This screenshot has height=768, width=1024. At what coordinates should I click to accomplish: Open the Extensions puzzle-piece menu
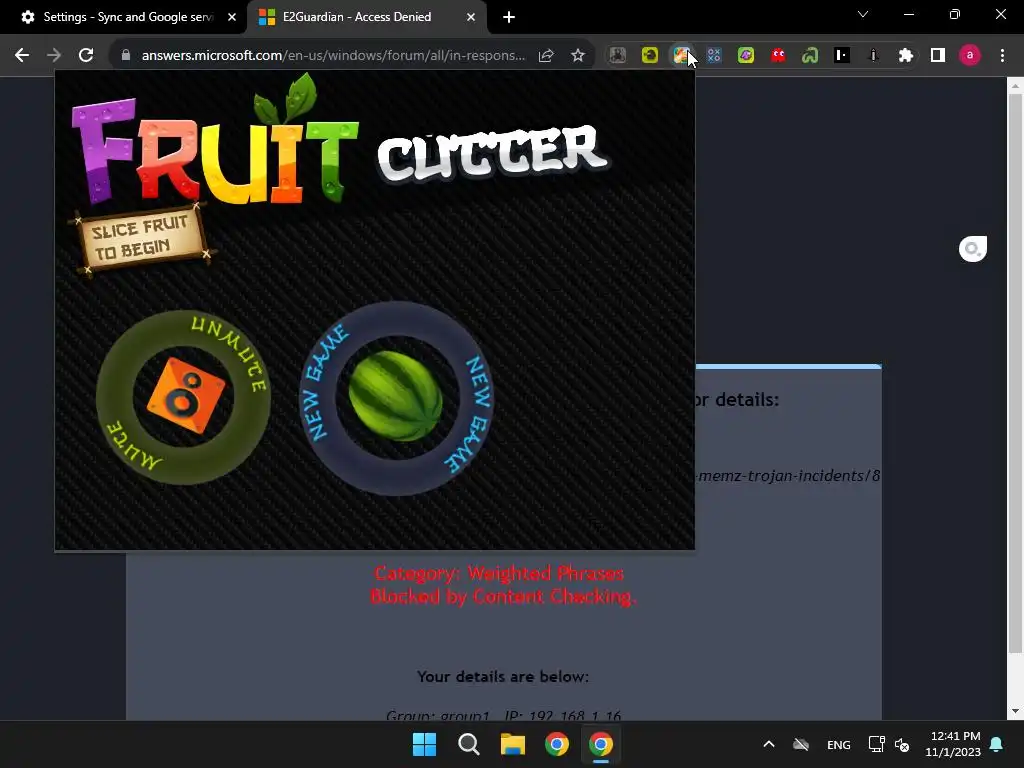click(x=906, y=56)
